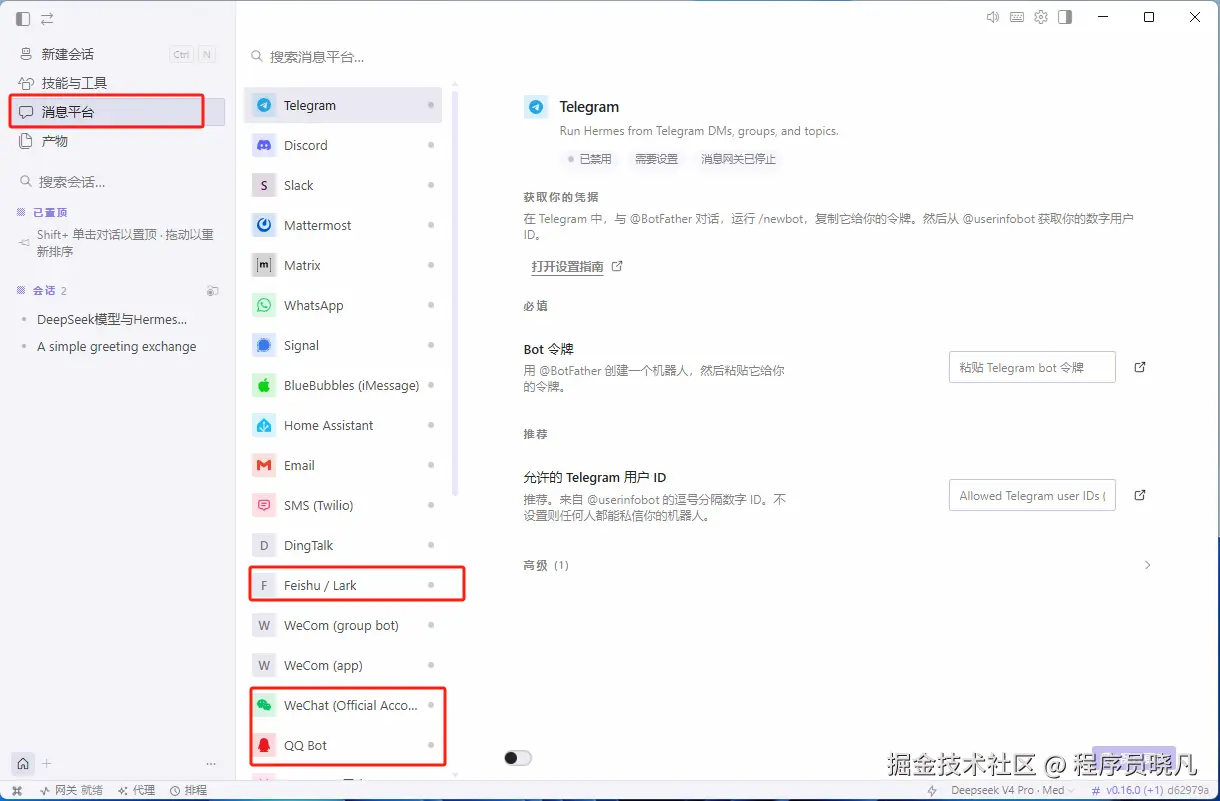Viewport: 1220px width, 801px height.
Task: Click the 搜索会话 search field
Action: (x=117, y=182)
